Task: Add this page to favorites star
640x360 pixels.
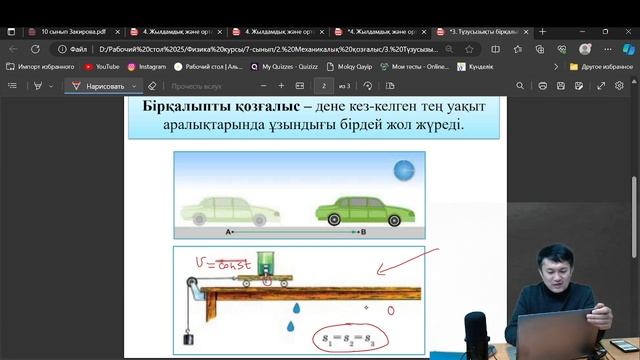Action: coord(469,49)
